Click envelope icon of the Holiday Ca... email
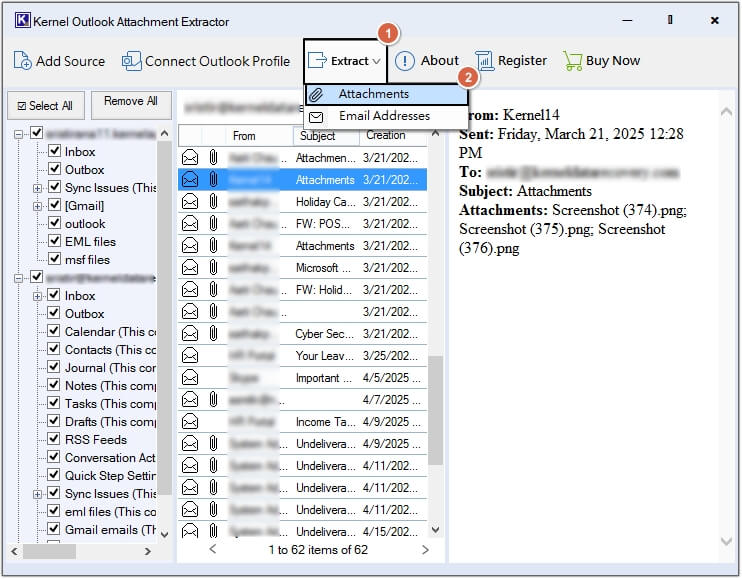Screen dimensions: 742x579 (x=190, y=202)
